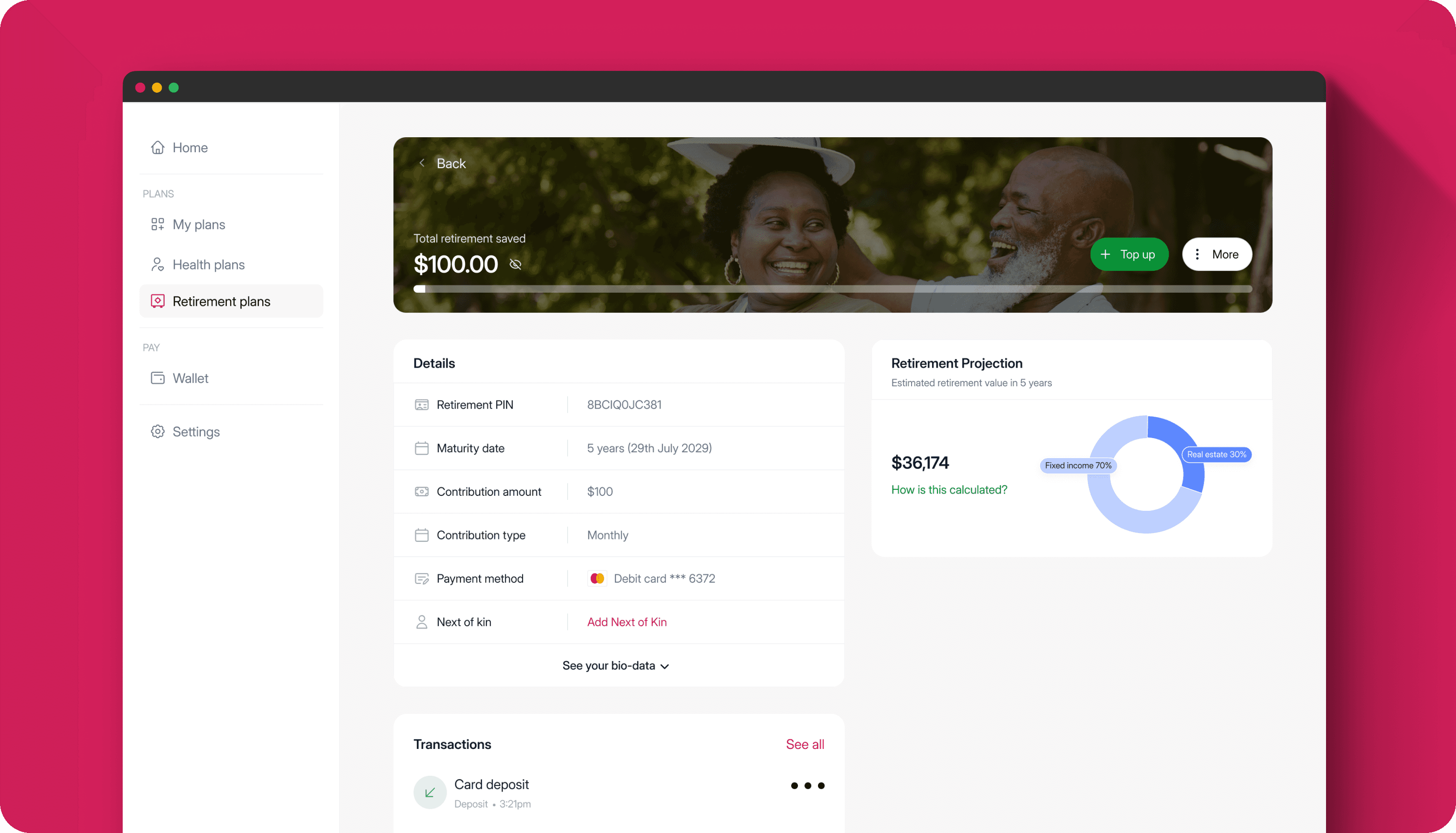Go to Home in sidebar
This screenshot has width=1456, height=833.
(231, 148)
